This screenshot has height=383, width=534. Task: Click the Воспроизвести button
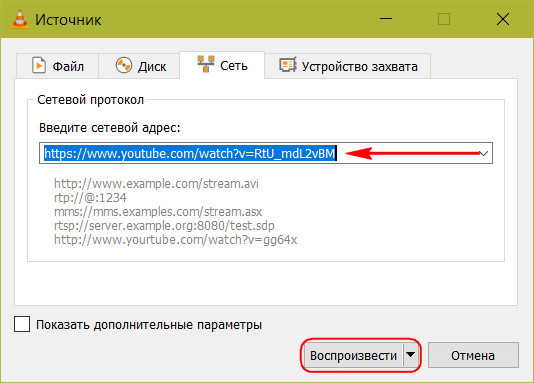[x=354, y=355]
